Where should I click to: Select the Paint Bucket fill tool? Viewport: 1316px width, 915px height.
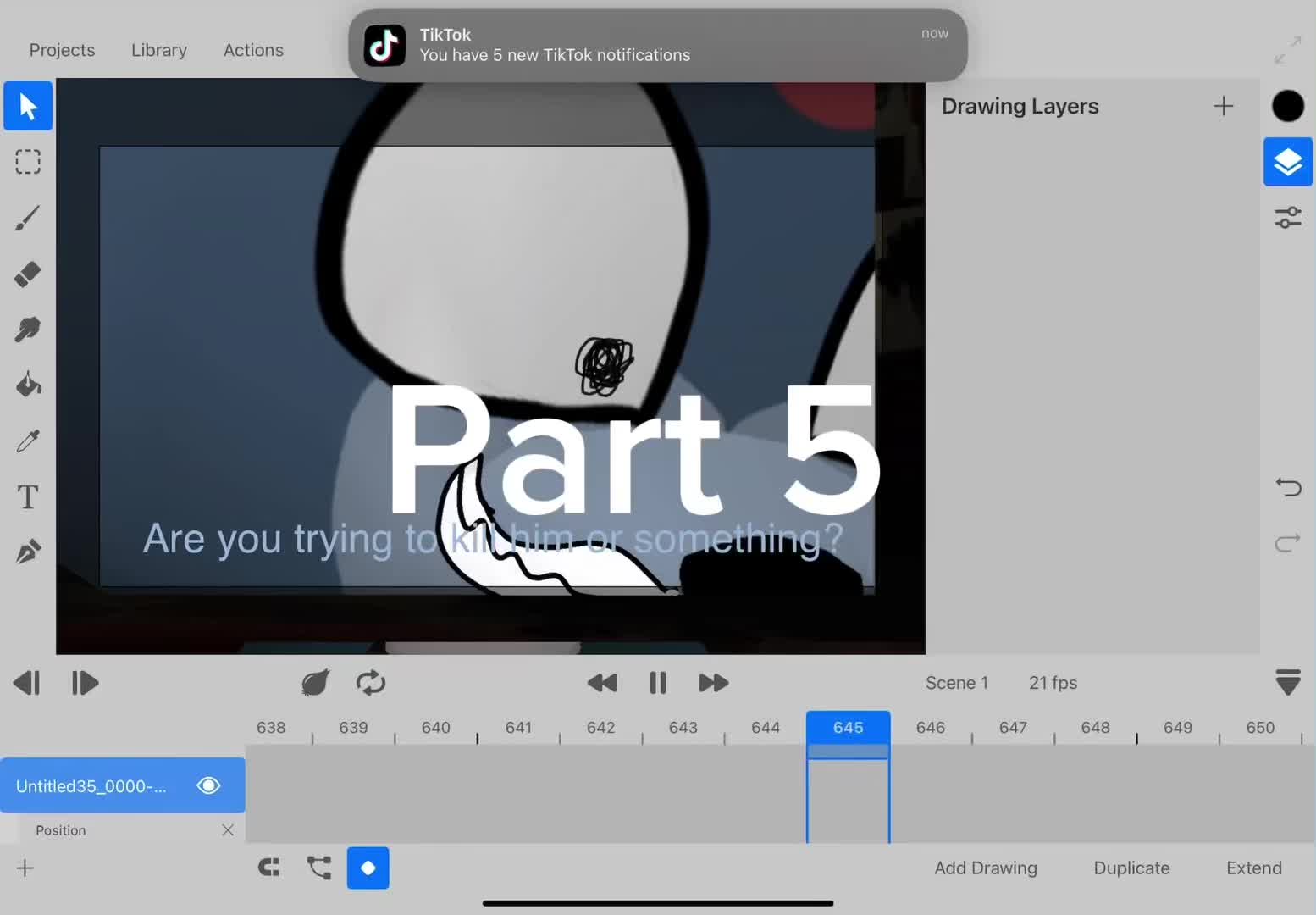click(x=28, y=385)
